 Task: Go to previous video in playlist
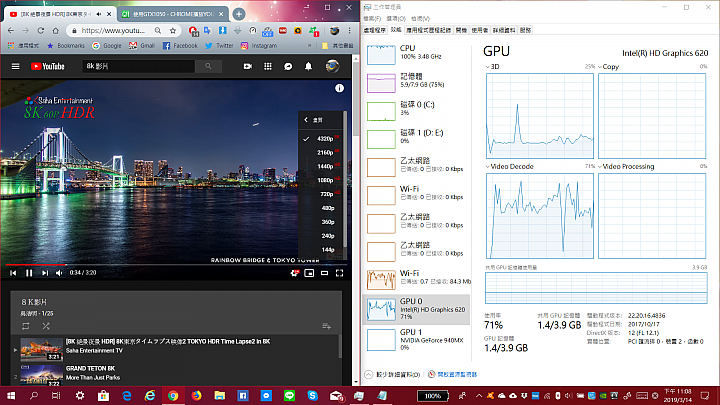pos(13,273)
